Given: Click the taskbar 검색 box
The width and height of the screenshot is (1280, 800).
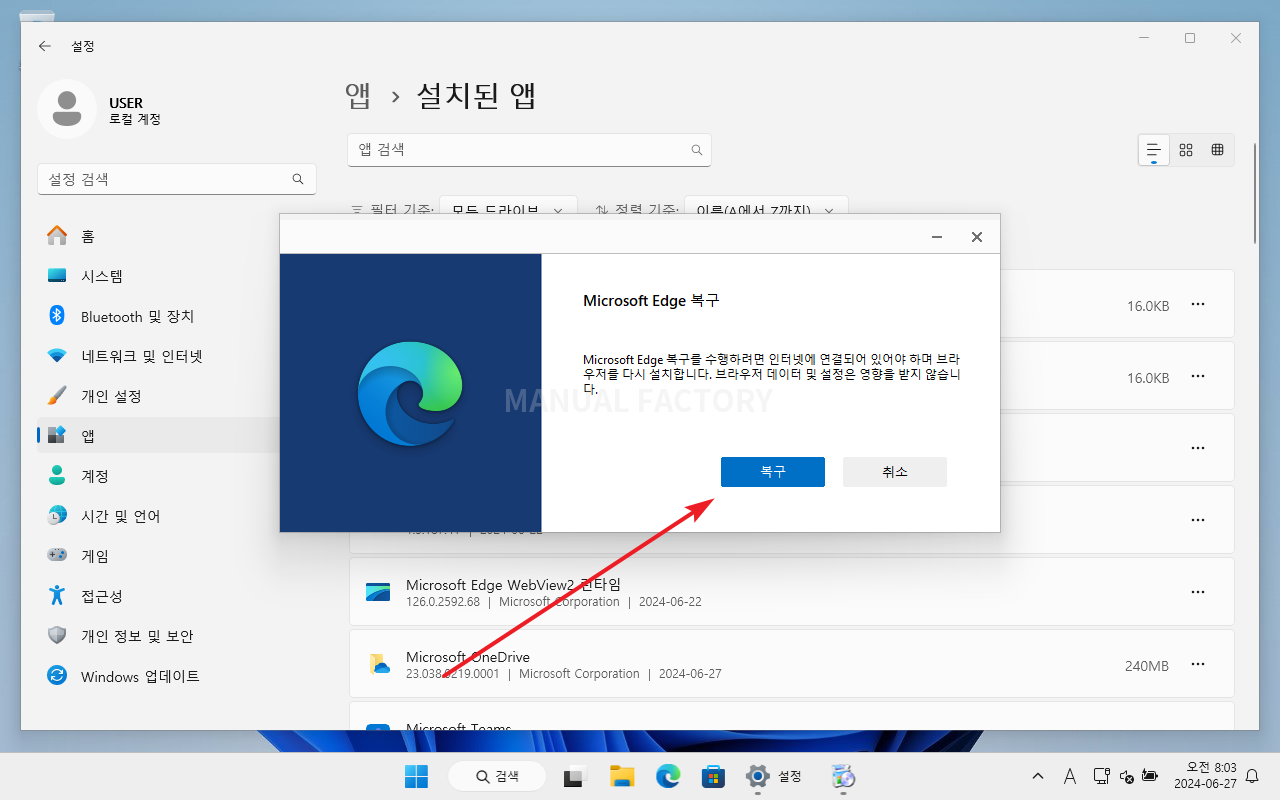Looking at the screenshot, I should (x=497, y=776).
